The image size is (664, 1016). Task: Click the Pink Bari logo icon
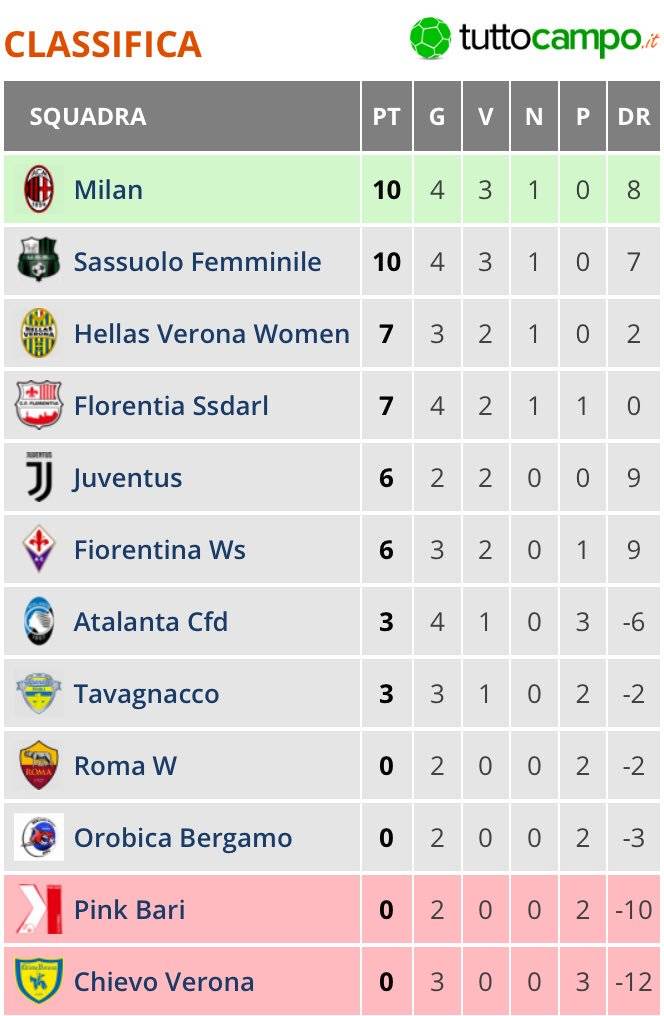pyautogui.click(x=39, y=909)
